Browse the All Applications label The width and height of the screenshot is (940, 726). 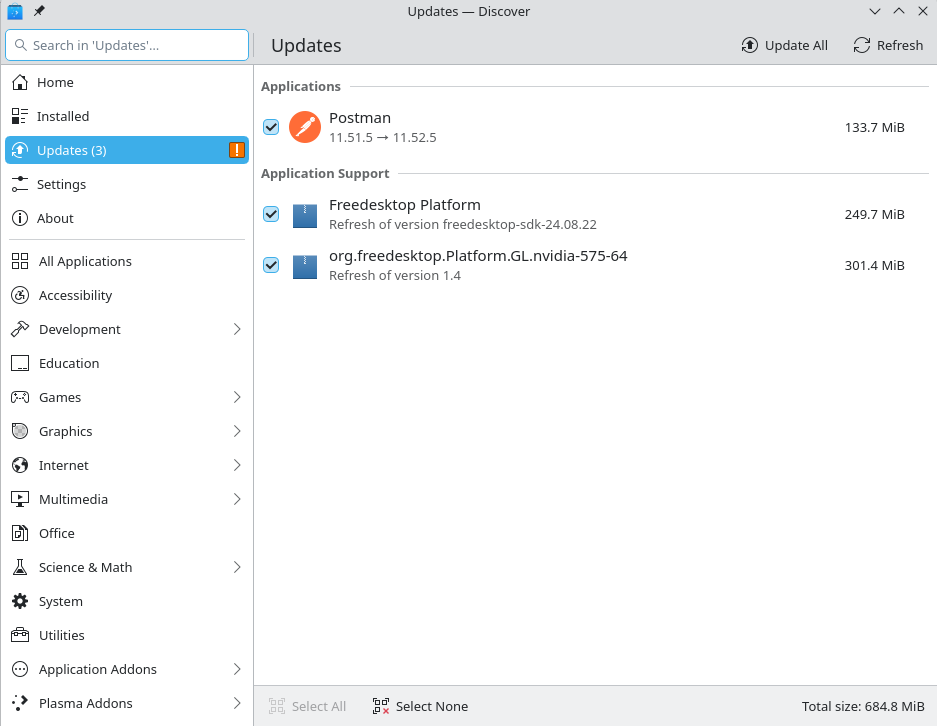(x=85, y=261)
